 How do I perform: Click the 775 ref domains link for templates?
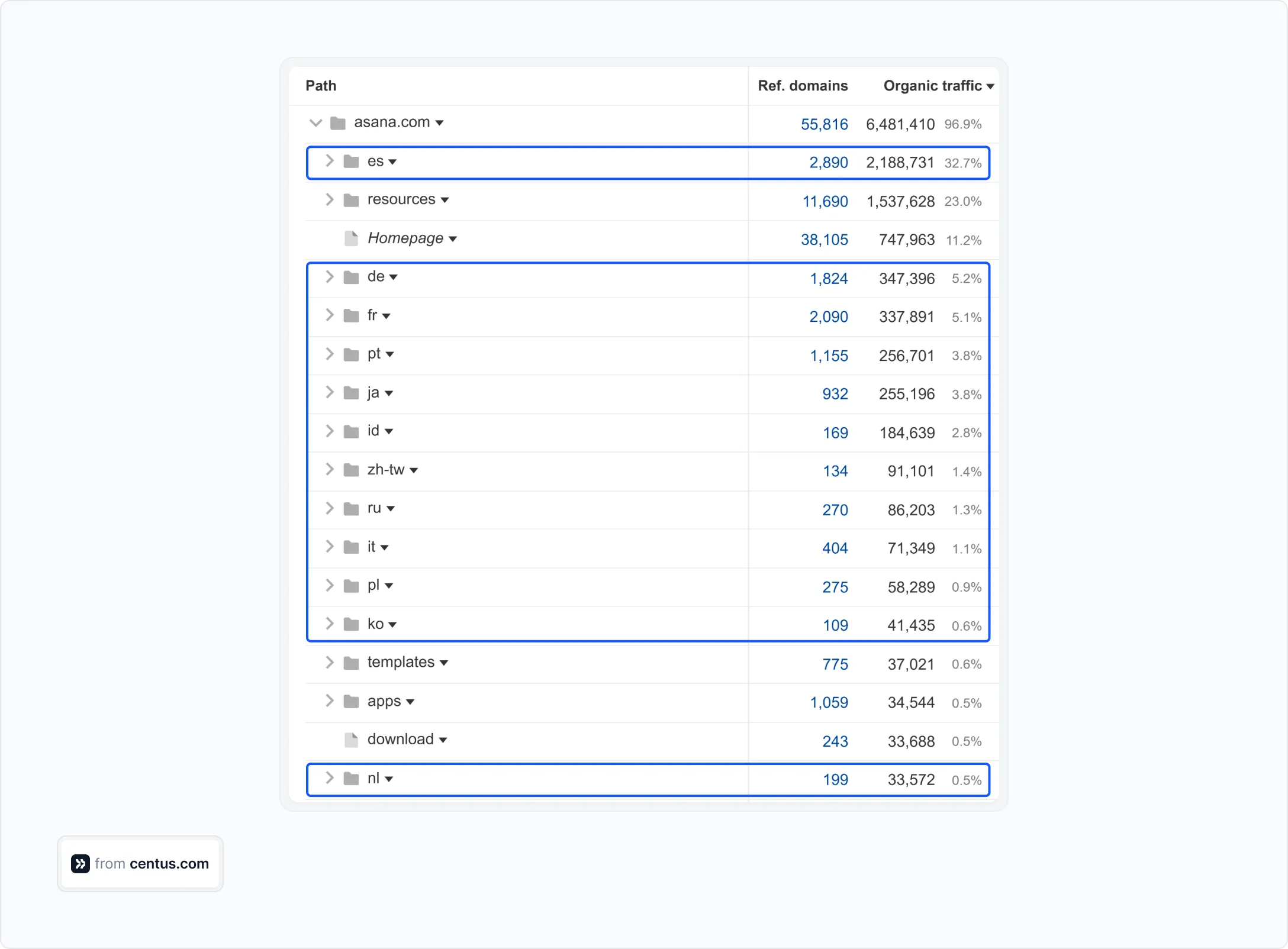pos(835,664)
